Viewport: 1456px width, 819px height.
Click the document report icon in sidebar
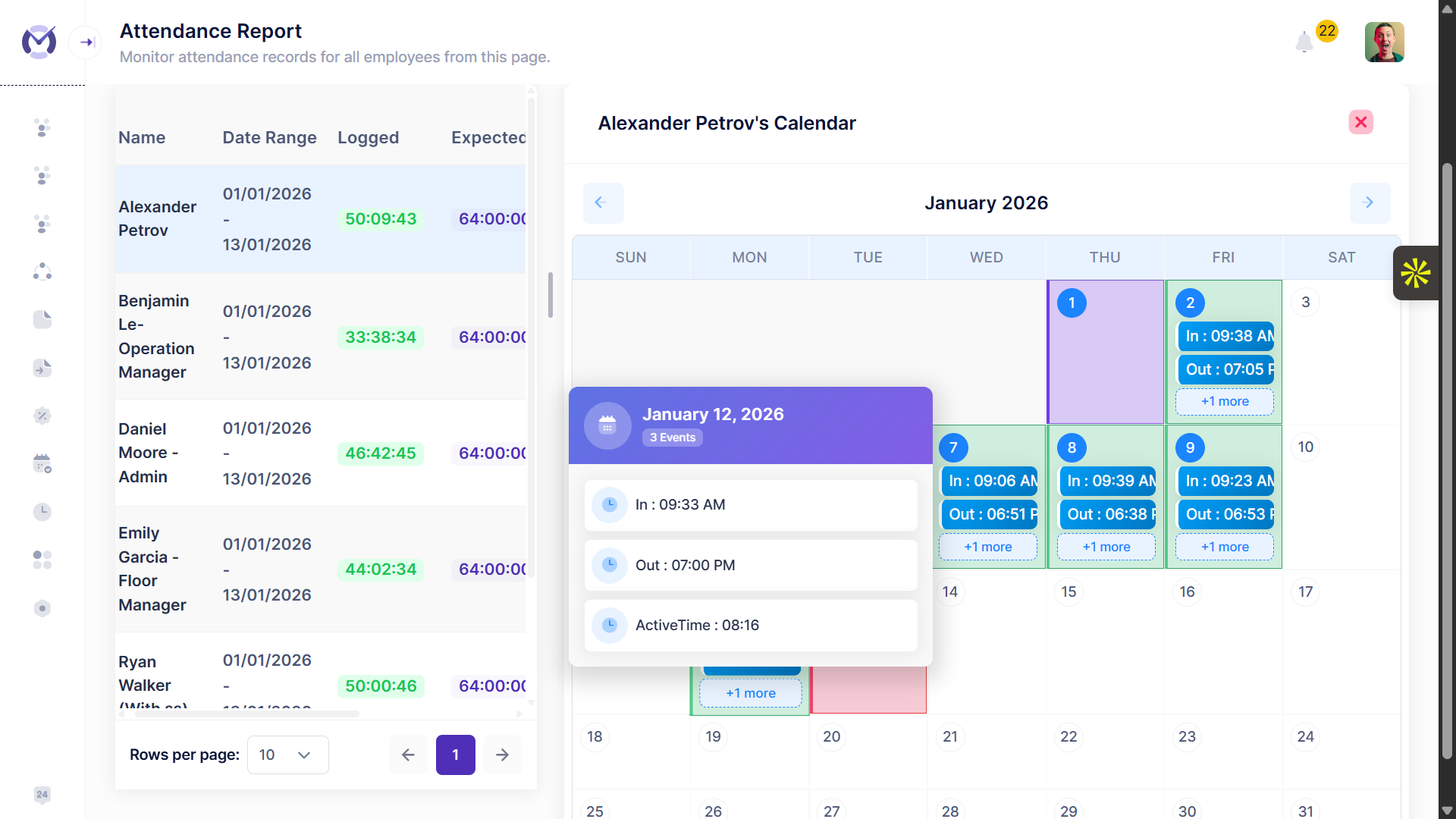pos(42,319)
